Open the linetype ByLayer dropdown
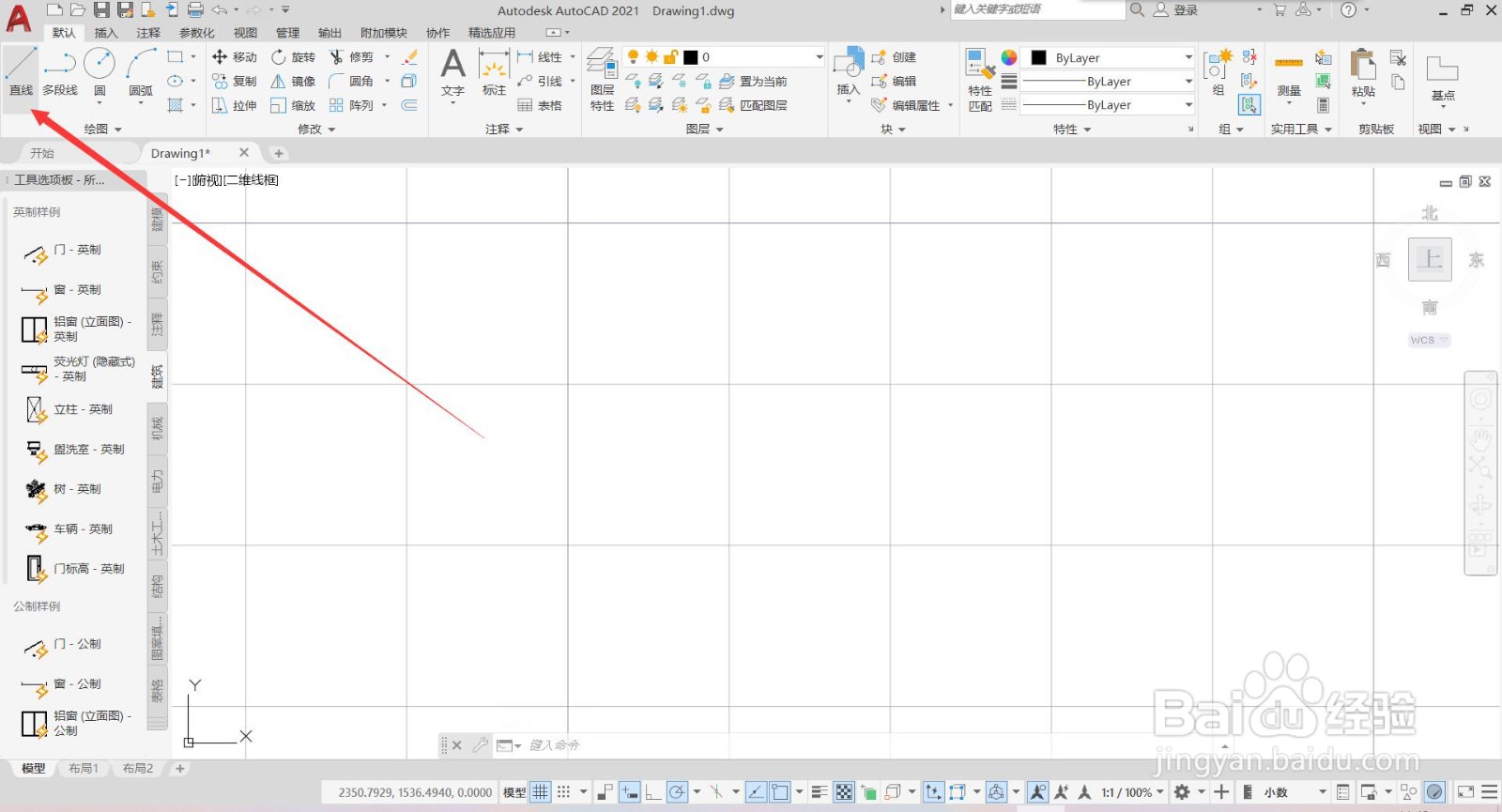The width and height of the screenshot is (1502, 812). [1109, 105]
